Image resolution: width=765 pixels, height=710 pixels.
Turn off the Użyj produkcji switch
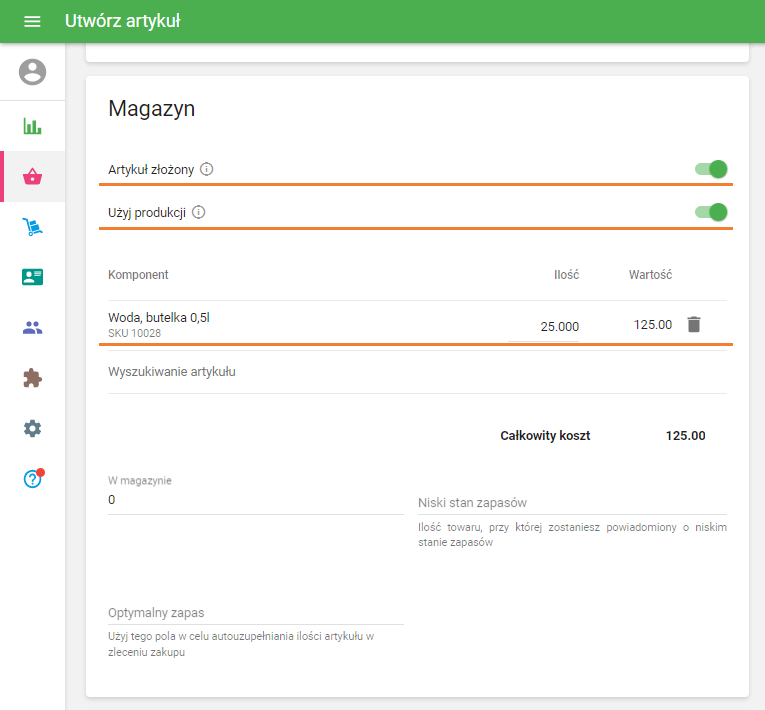(x=711, y=212)
